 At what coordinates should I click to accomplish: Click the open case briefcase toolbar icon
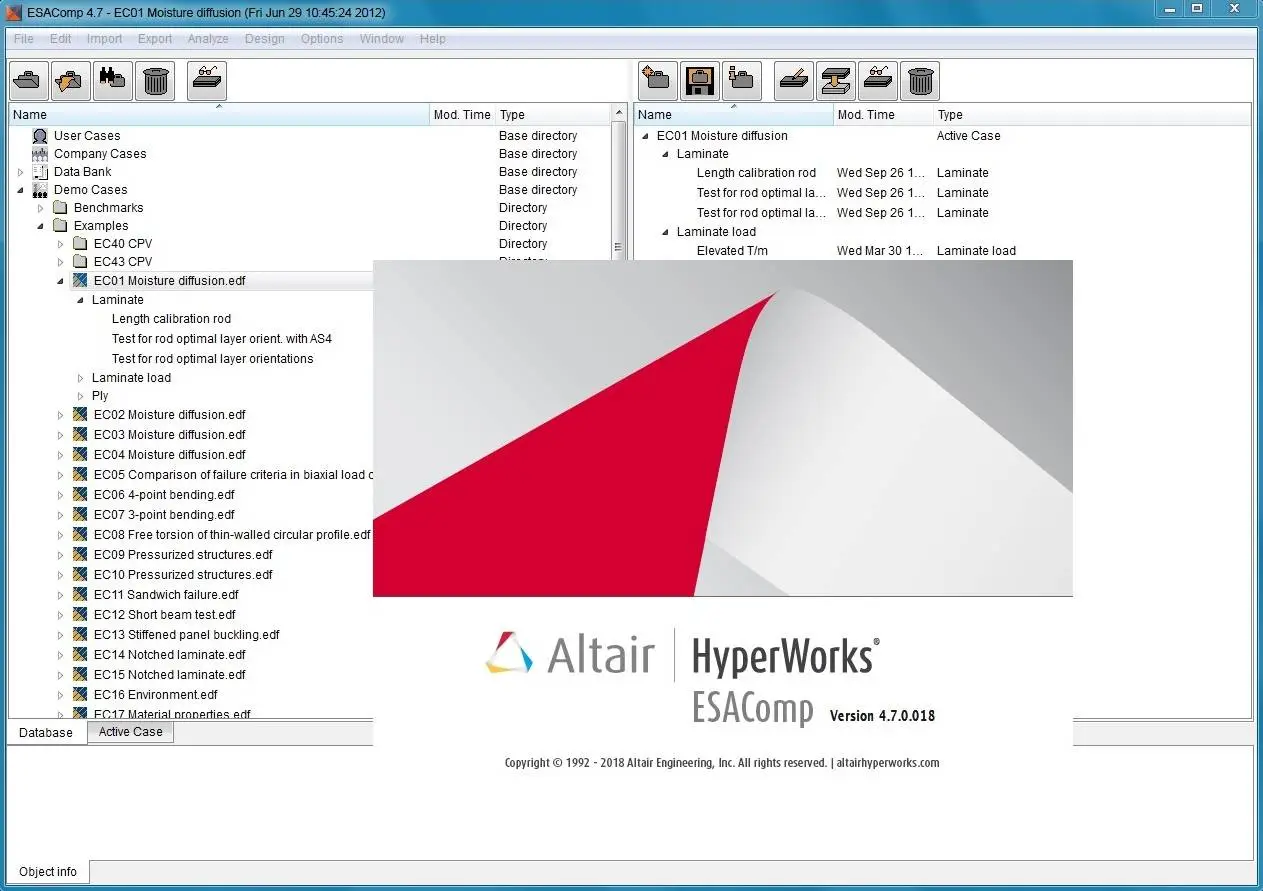pyautogui.click(x=29, y=81)
